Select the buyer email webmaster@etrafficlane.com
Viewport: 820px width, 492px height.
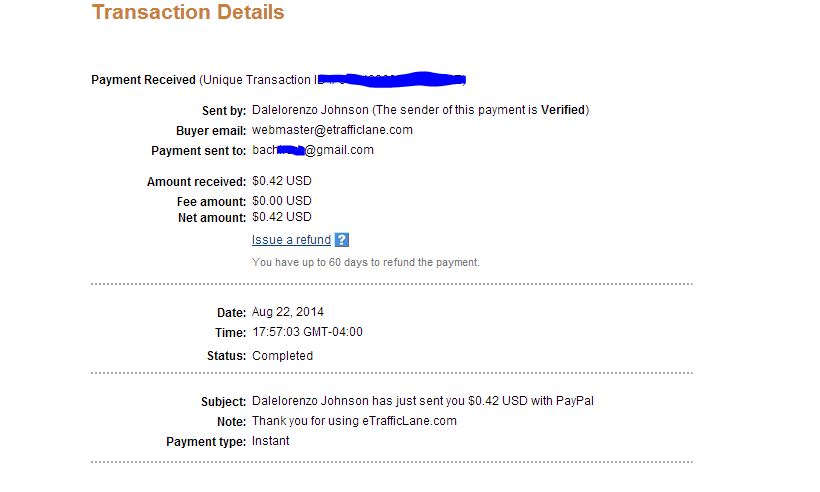tap(332, 130)
